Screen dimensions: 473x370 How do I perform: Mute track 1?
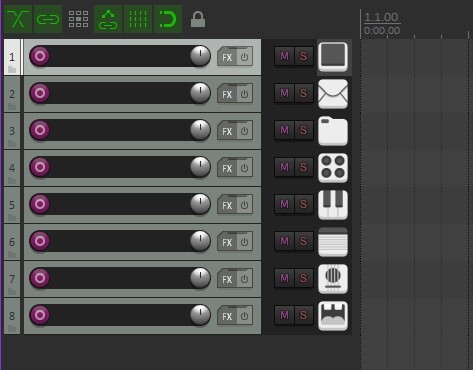pyautogui.click(x=284, y=56)
